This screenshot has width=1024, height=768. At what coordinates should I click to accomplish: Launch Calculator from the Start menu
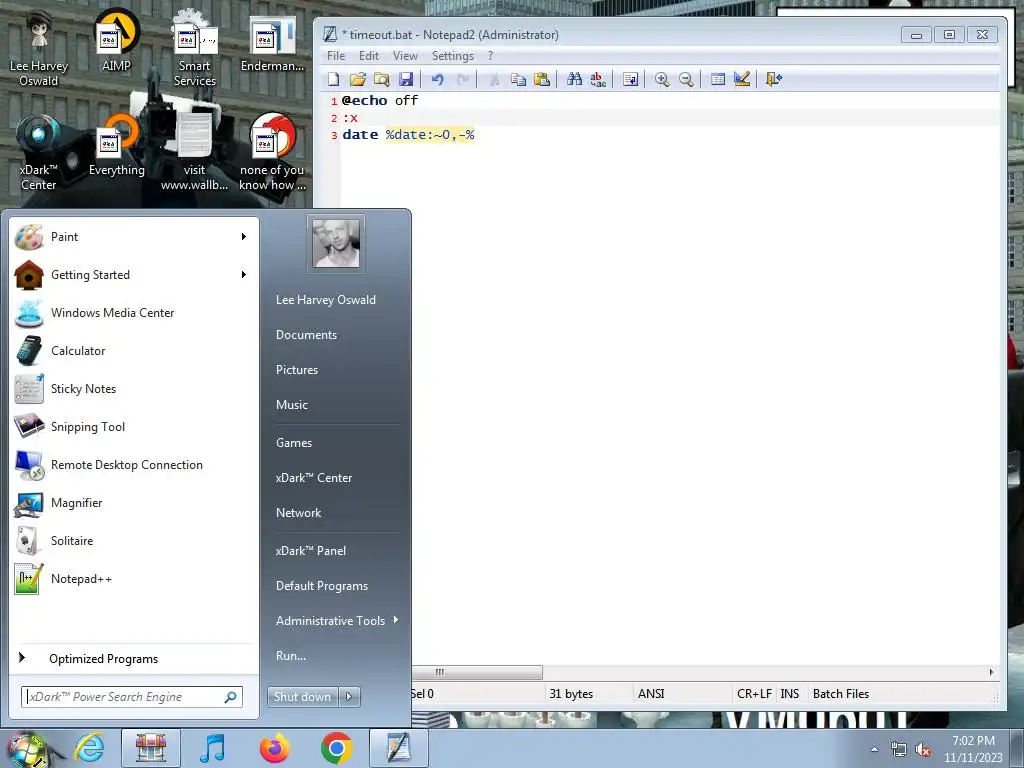(133, 351)
